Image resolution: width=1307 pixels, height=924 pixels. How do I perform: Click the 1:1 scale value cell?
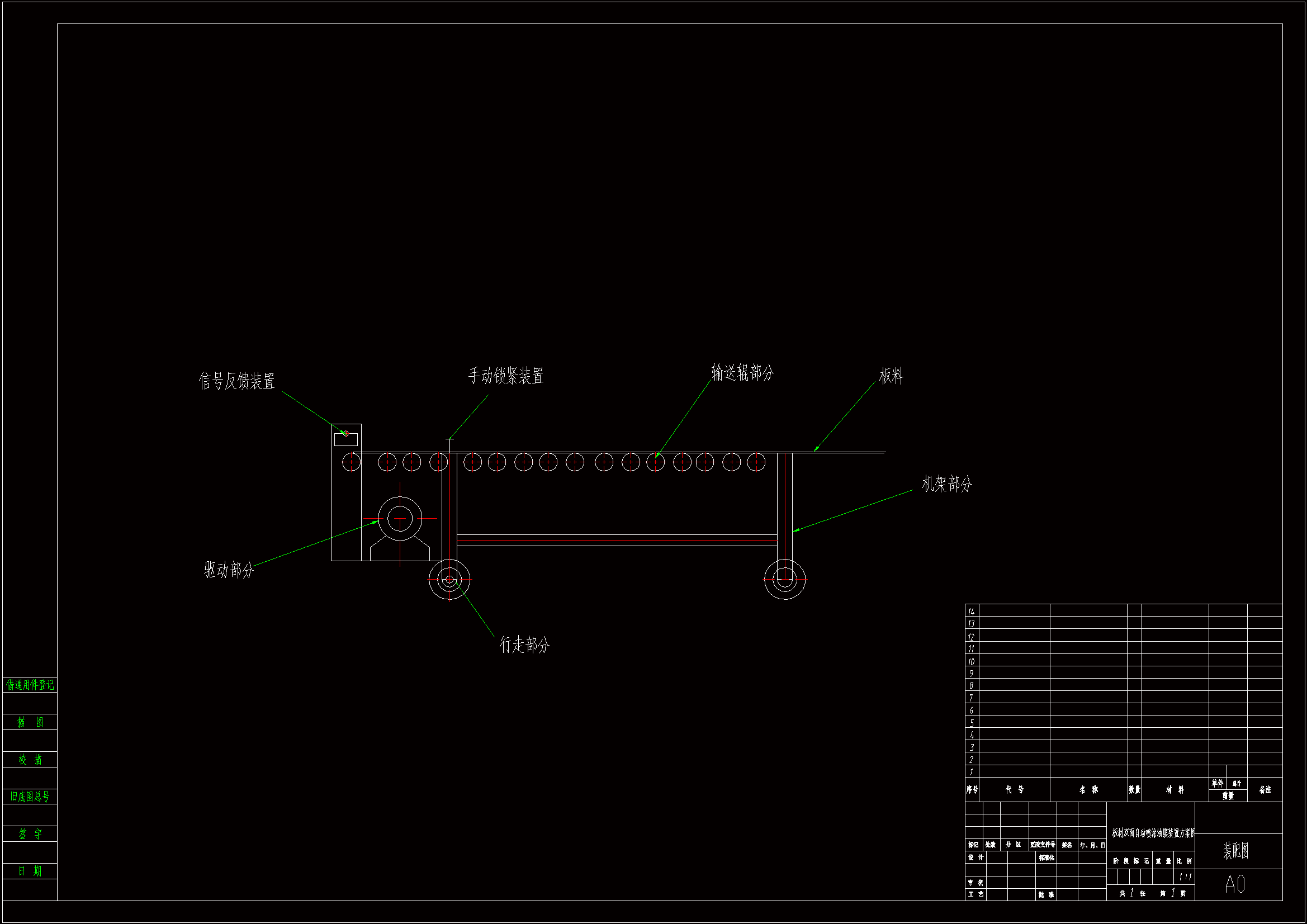[x=1185, y=876]
